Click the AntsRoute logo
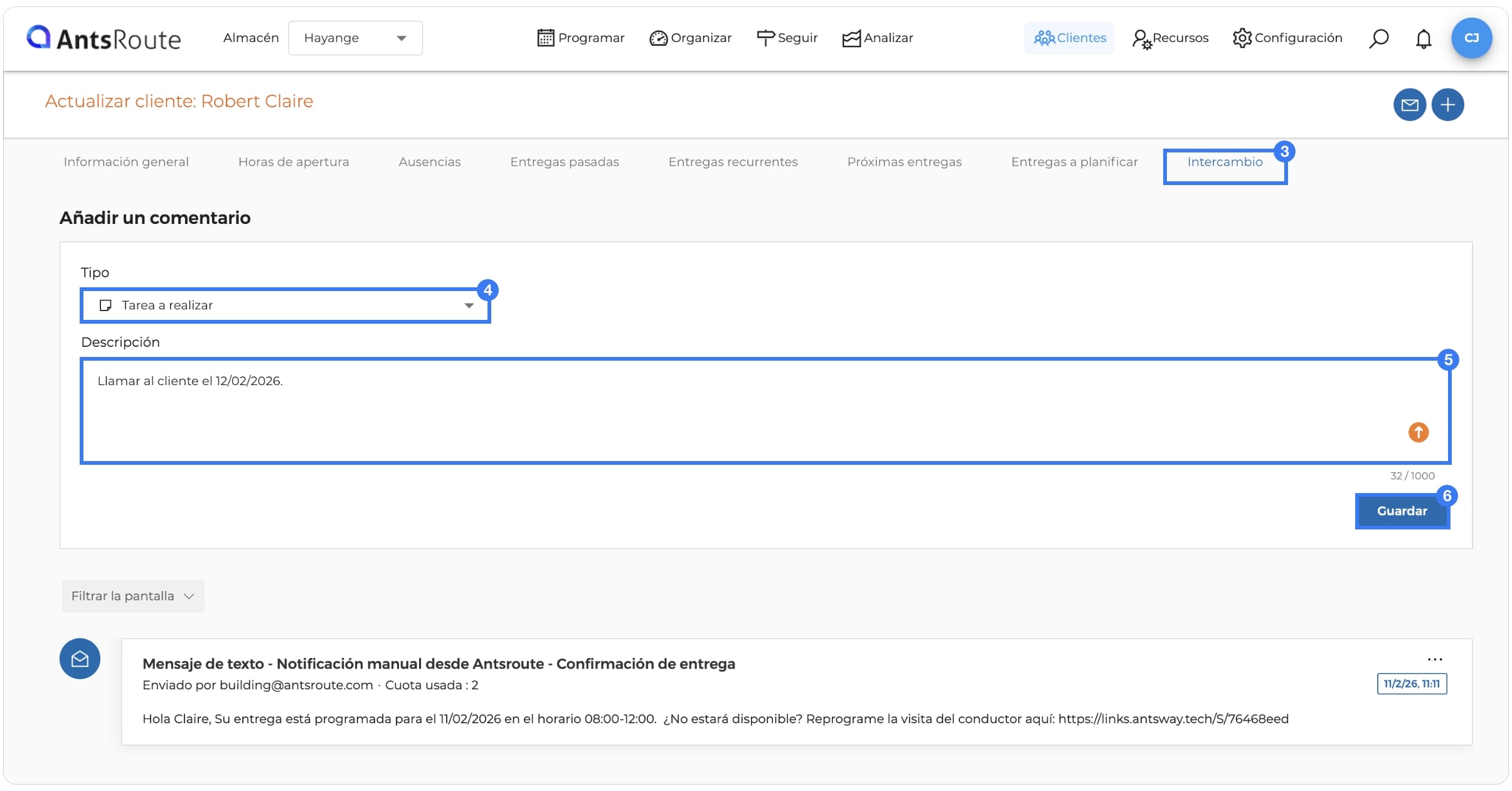The height and width of the screenshot is (791, 1512). pyautogui.click(x=104, y=38)
